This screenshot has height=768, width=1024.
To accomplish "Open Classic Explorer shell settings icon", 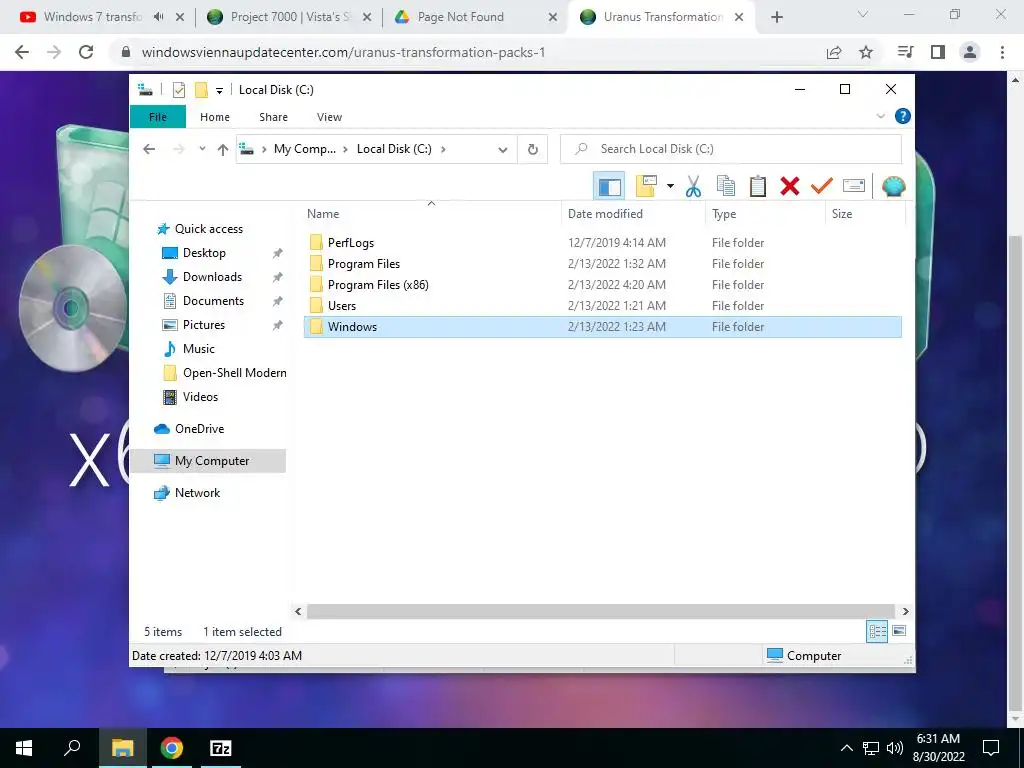I will [x=893, y=187].
